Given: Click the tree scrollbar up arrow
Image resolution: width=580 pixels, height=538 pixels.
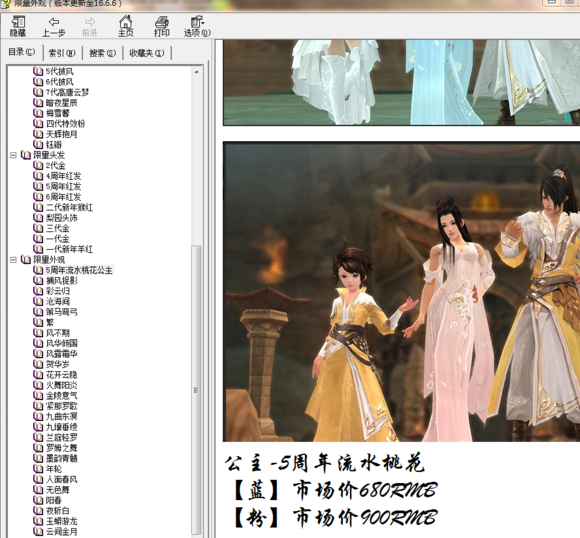Looking at the screenshot, I should 197,72.
